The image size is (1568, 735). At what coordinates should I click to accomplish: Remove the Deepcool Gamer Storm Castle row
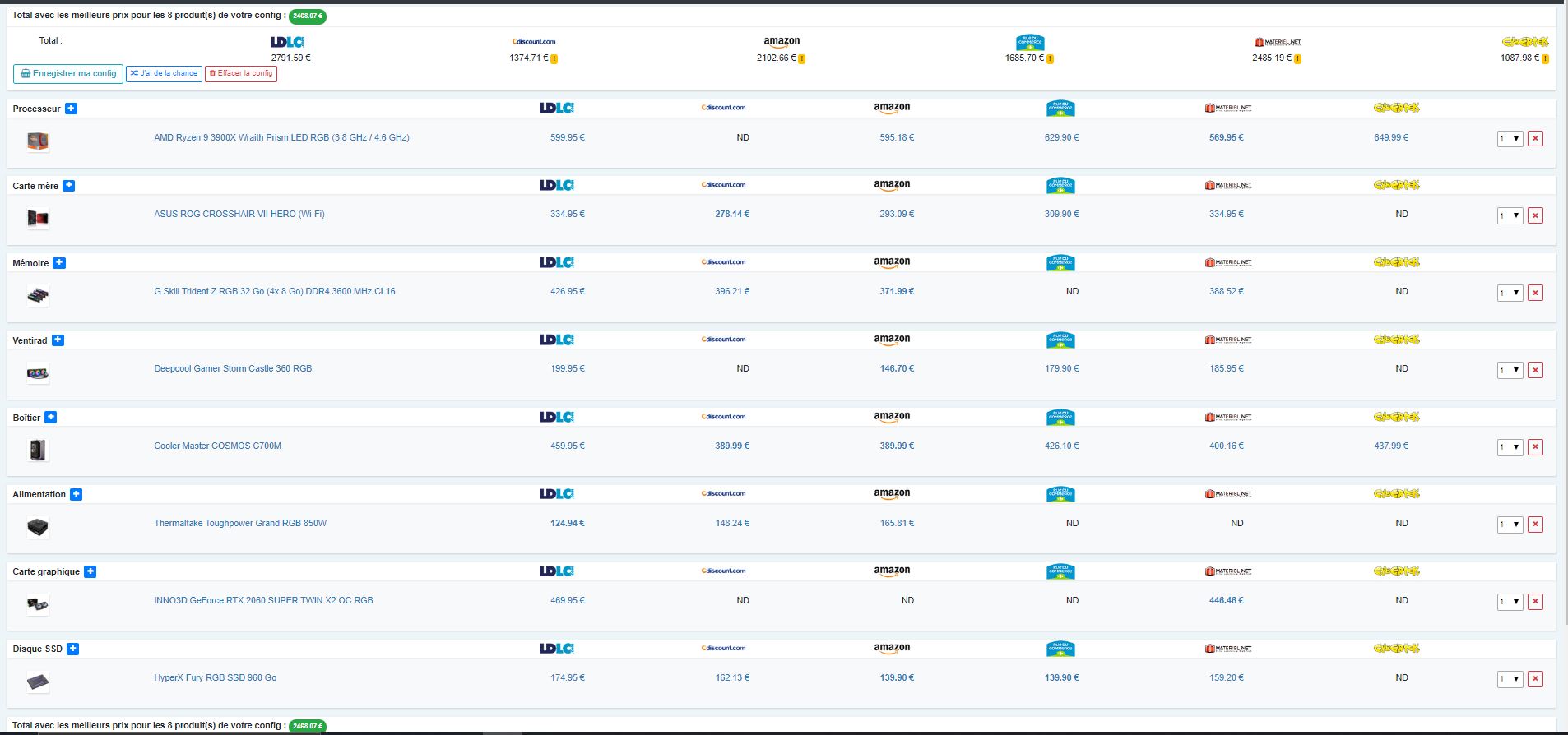point(1535,370)
